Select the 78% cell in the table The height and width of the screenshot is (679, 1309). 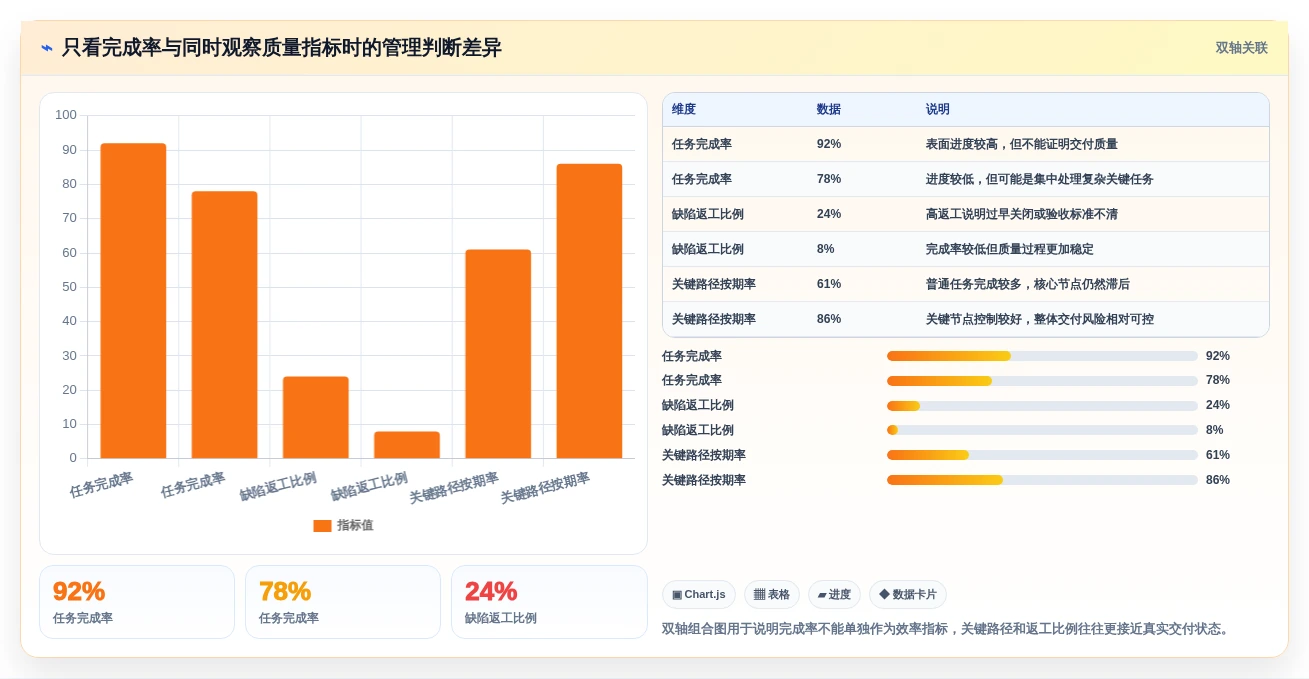[829, 179]
